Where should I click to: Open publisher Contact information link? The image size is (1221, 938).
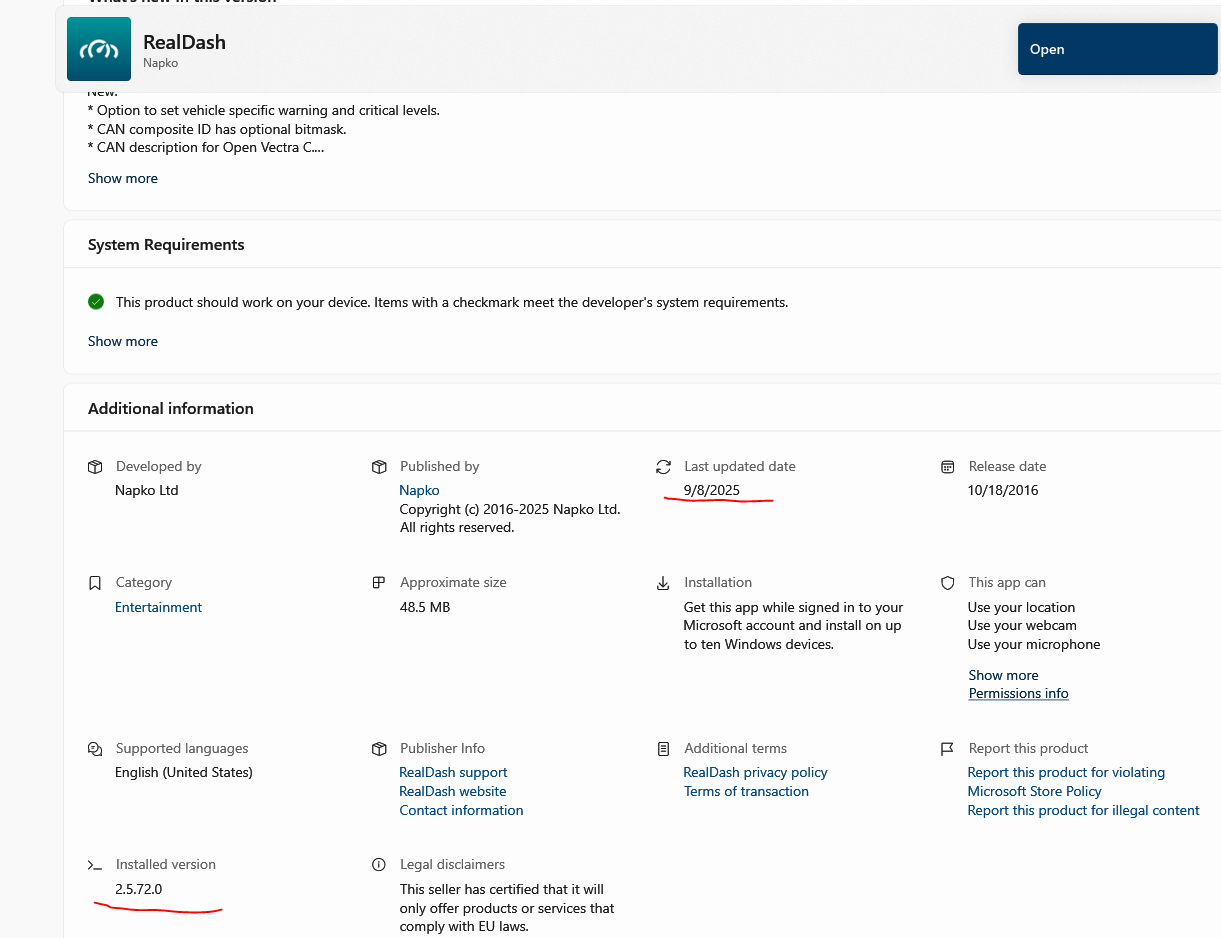tap(461, 810)
